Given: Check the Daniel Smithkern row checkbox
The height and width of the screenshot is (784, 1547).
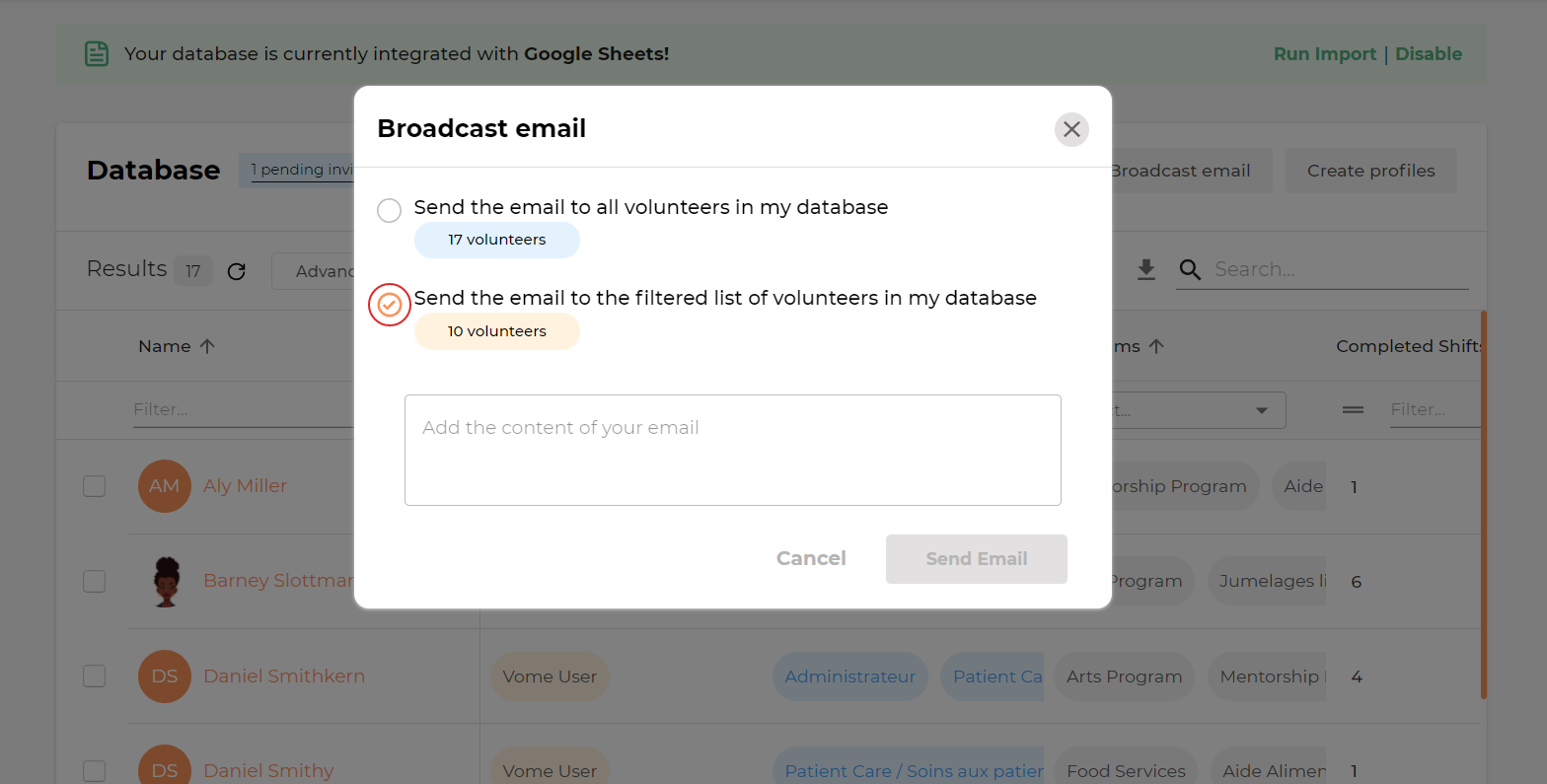Looking at the screenshot, I should tap(94, 677).
